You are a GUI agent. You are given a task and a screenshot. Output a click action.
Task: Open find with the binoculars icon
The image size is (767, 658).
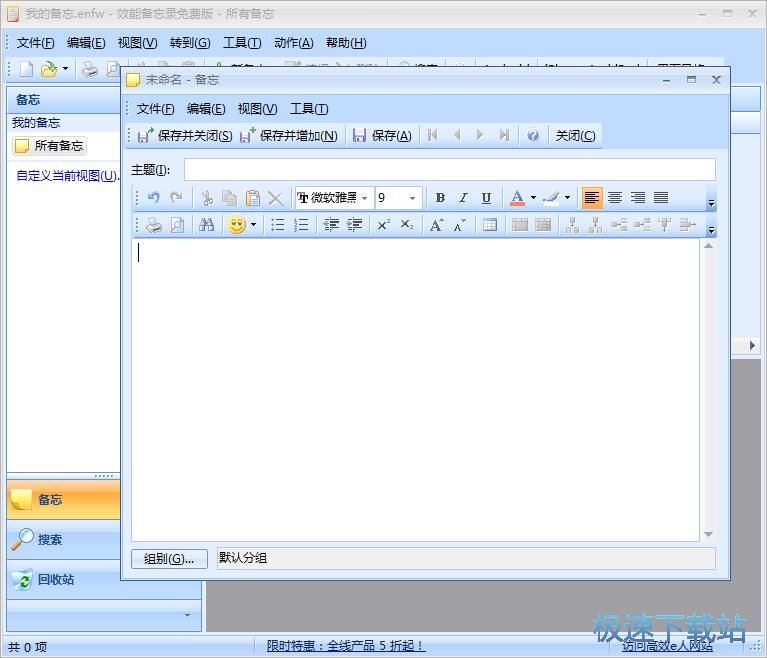click(x=206, y=225)
